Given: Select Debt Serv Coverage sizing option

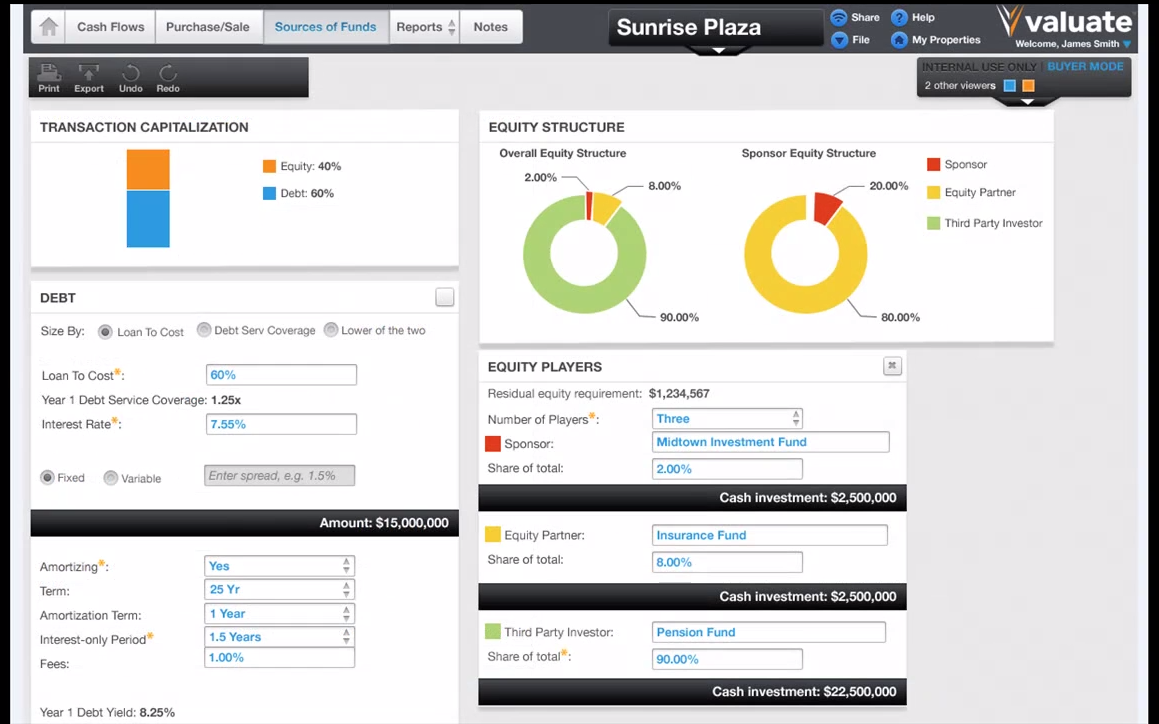Looking at the screenshot, I should click(x=204, y=330).
